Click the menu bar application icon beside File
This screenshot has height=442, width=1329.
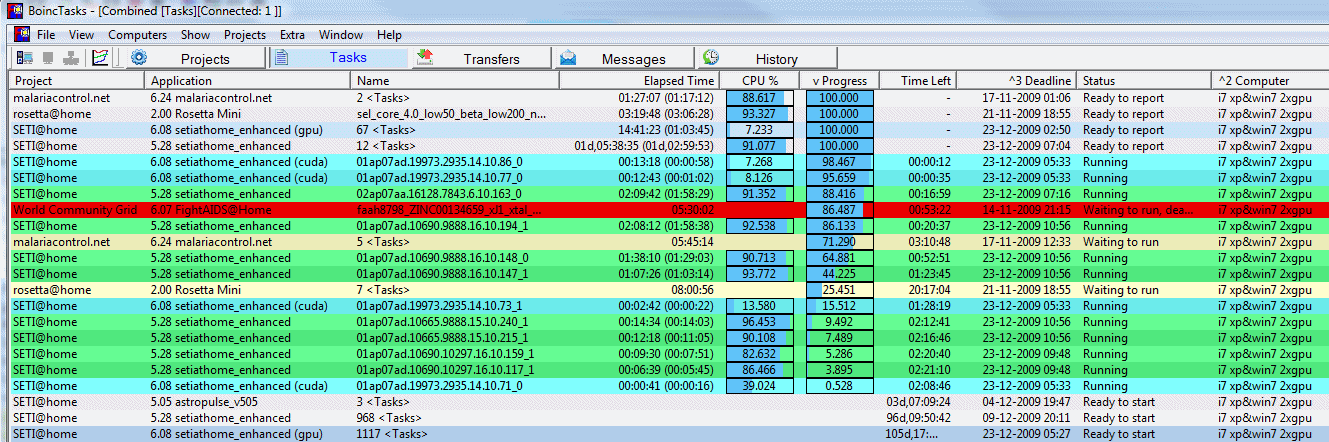[x=21, y=35]
